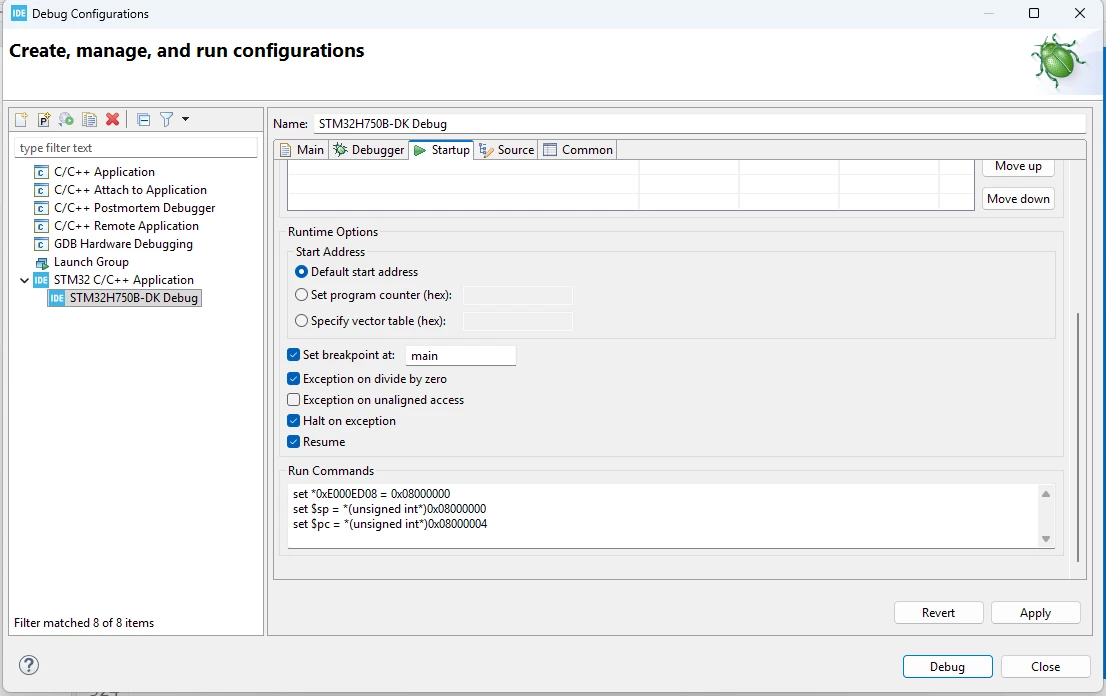Toggle Set breakpoint at checkbox
1106x696 pixels.
[293, 355]
